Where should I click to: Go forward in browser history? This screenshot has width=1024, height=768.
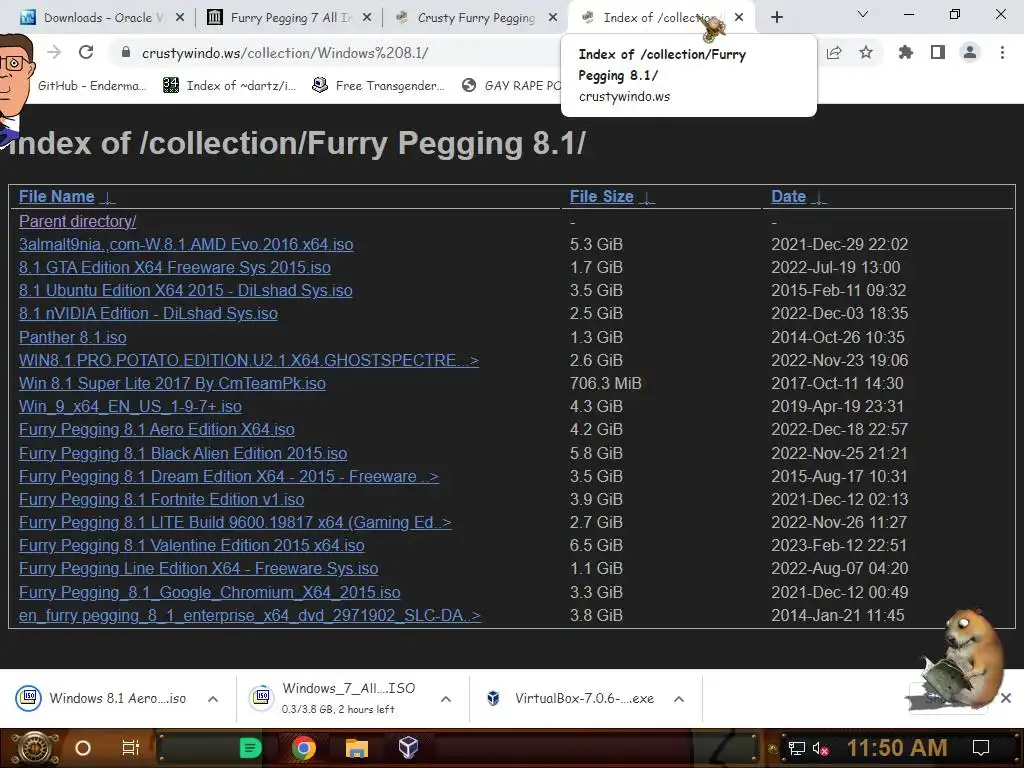(54, 52)
